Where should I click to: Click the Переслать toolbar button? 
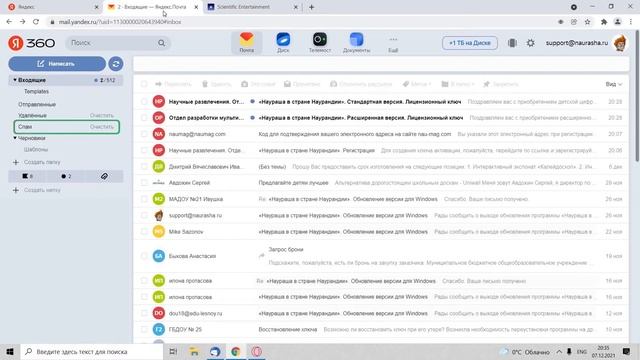(x=173, y=84)
